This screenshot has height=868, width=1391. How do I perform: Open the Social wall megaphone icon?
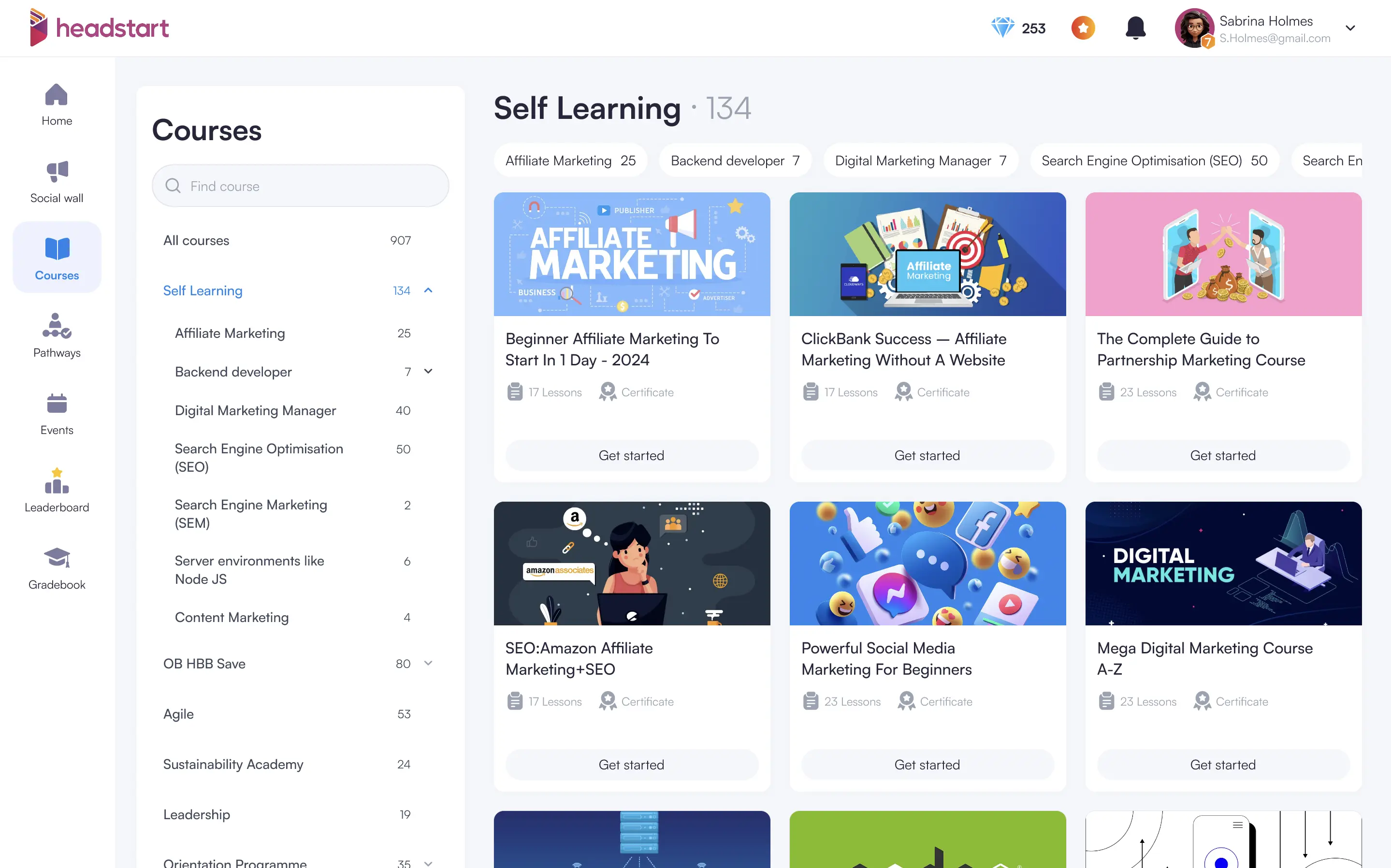click(x=57, y=171)
